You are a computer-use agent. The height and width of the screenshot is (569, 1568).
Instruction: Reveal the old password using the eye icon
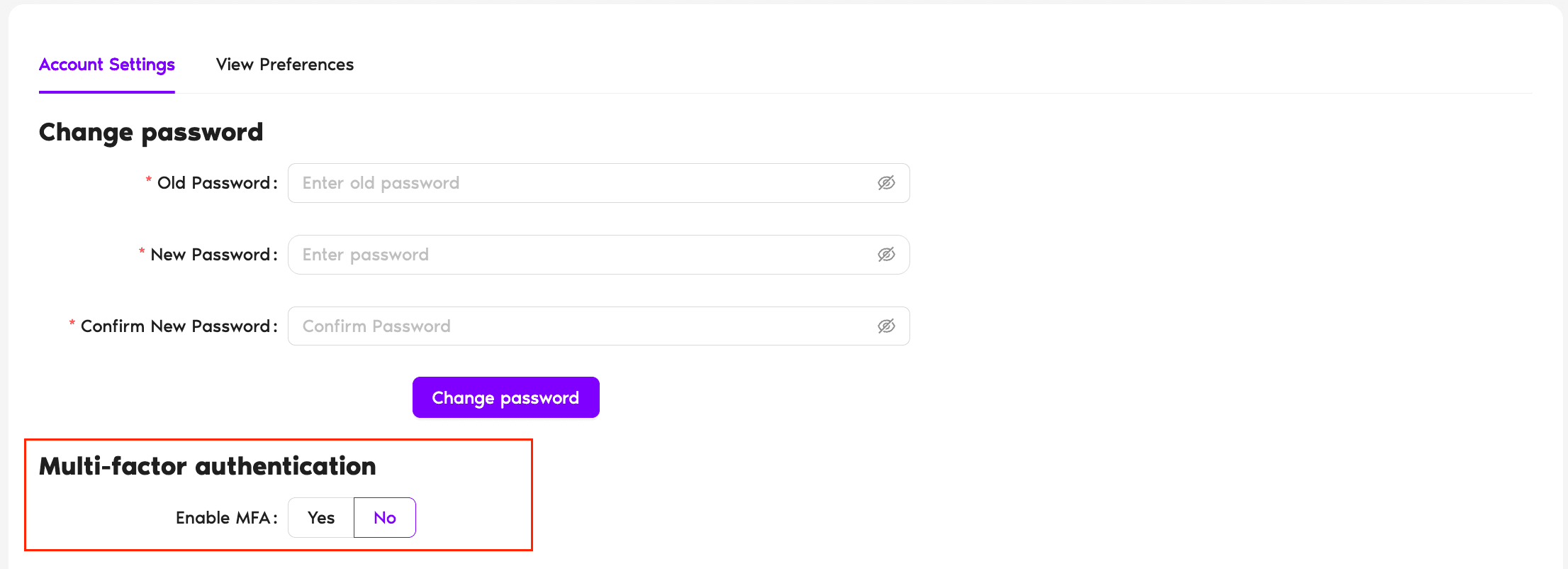pyautogui.click(x=887, y=182)
